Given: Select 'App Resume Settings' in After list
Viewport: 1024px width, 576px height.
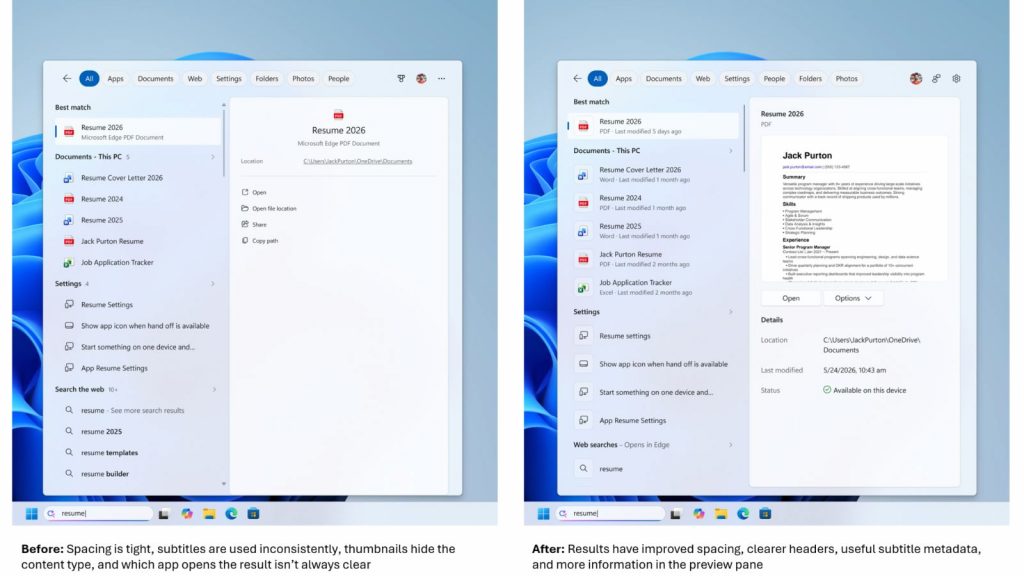Looking at the screenshot, I should click(x=652, y=421).
